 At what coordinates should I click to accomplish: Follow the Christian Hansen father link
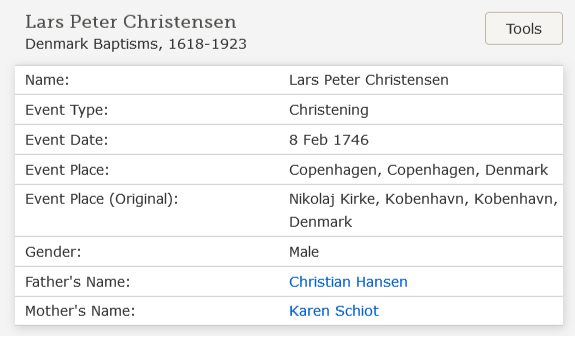tap(348, 282)
